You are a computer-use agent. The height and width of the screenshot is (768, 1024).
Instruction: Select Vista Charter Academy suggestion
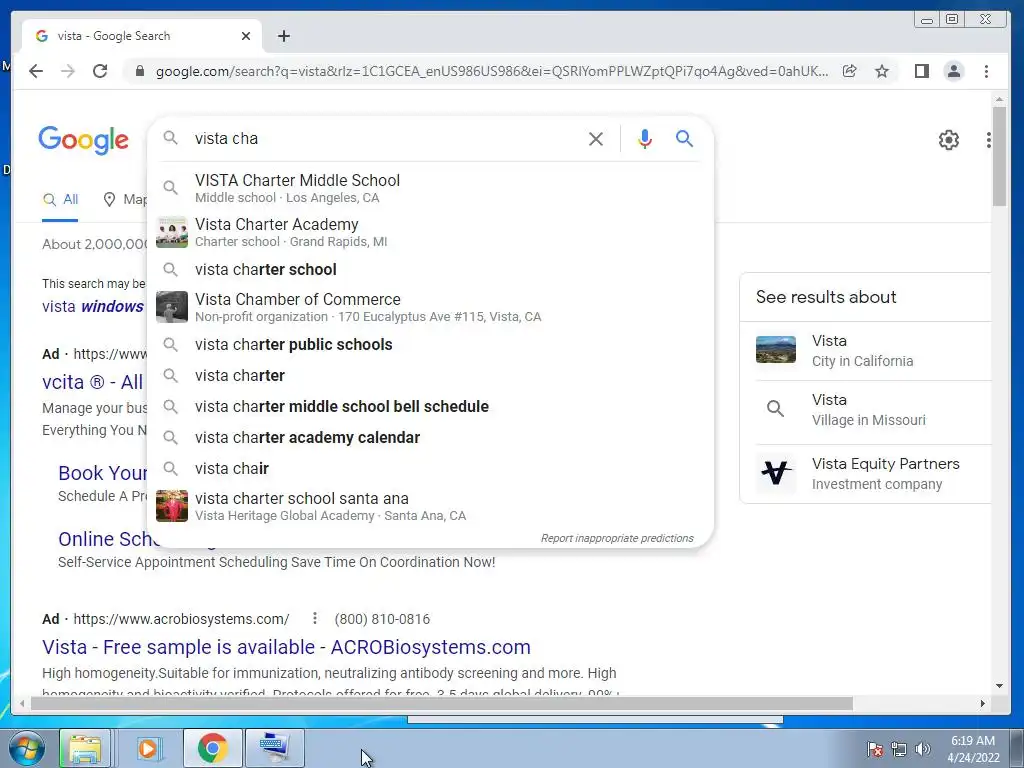[x=430, y=232]
